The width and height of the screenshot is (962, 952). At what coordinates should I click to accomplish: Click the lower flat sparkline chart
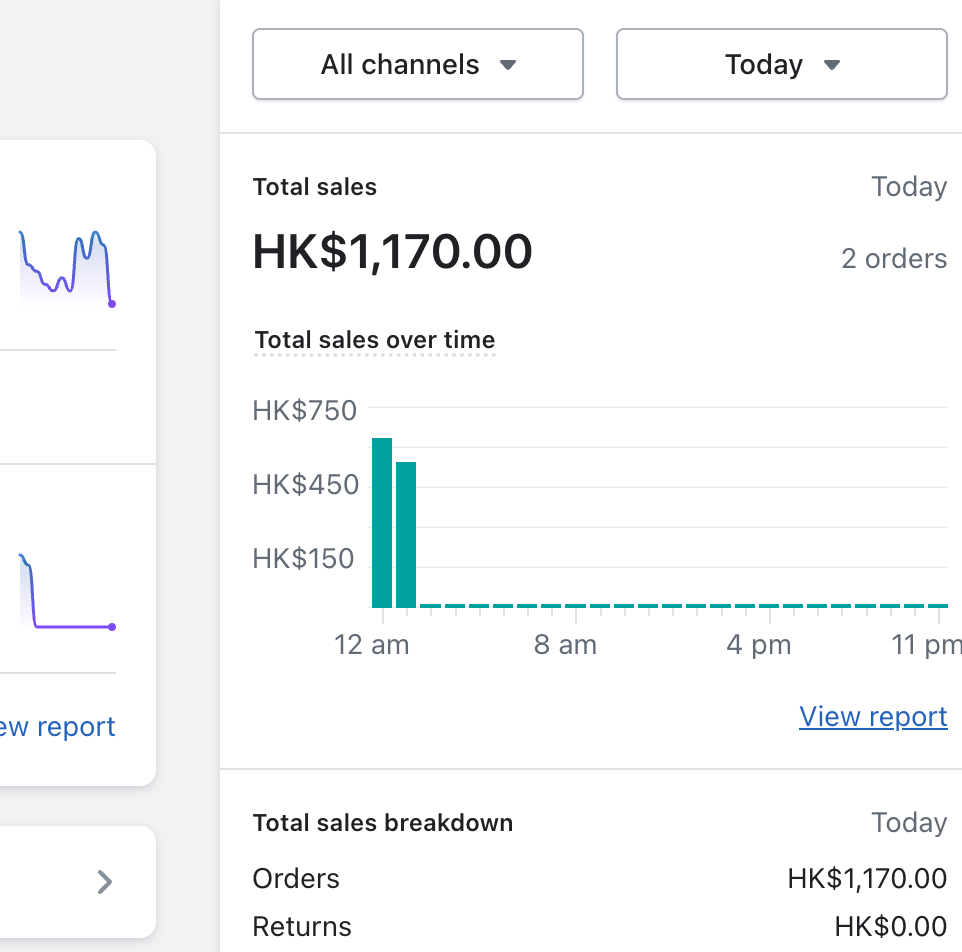click(66, 600)
